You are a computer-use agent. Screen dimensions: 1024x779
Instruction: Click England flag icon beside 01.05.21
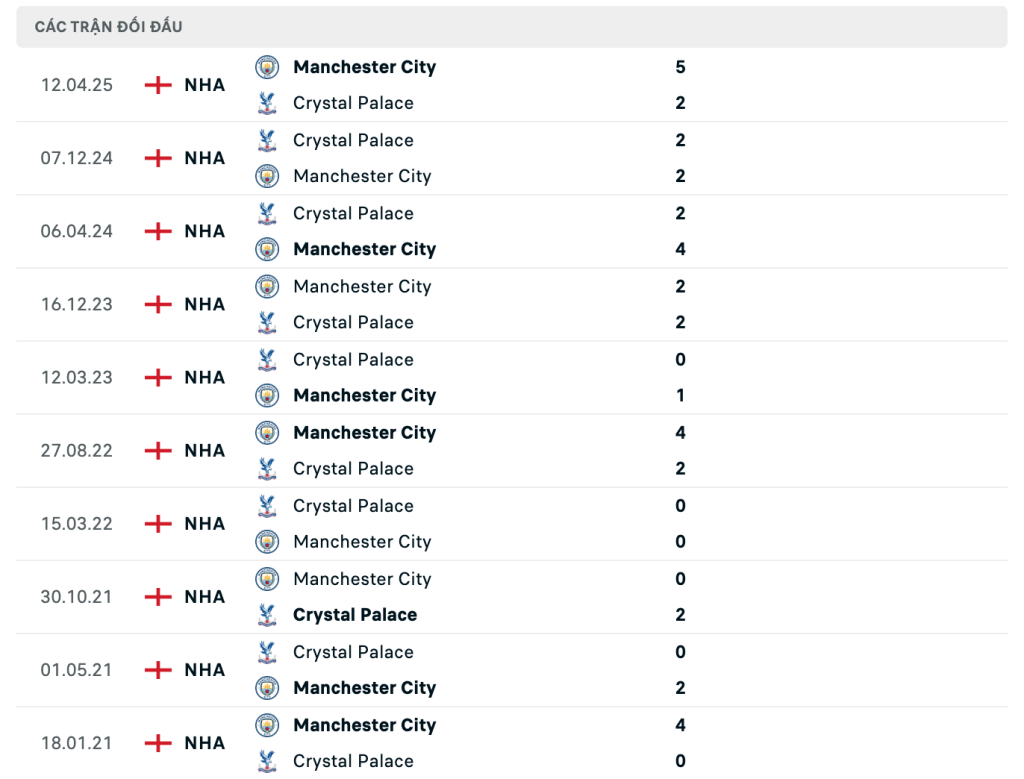tap(157, 670)
